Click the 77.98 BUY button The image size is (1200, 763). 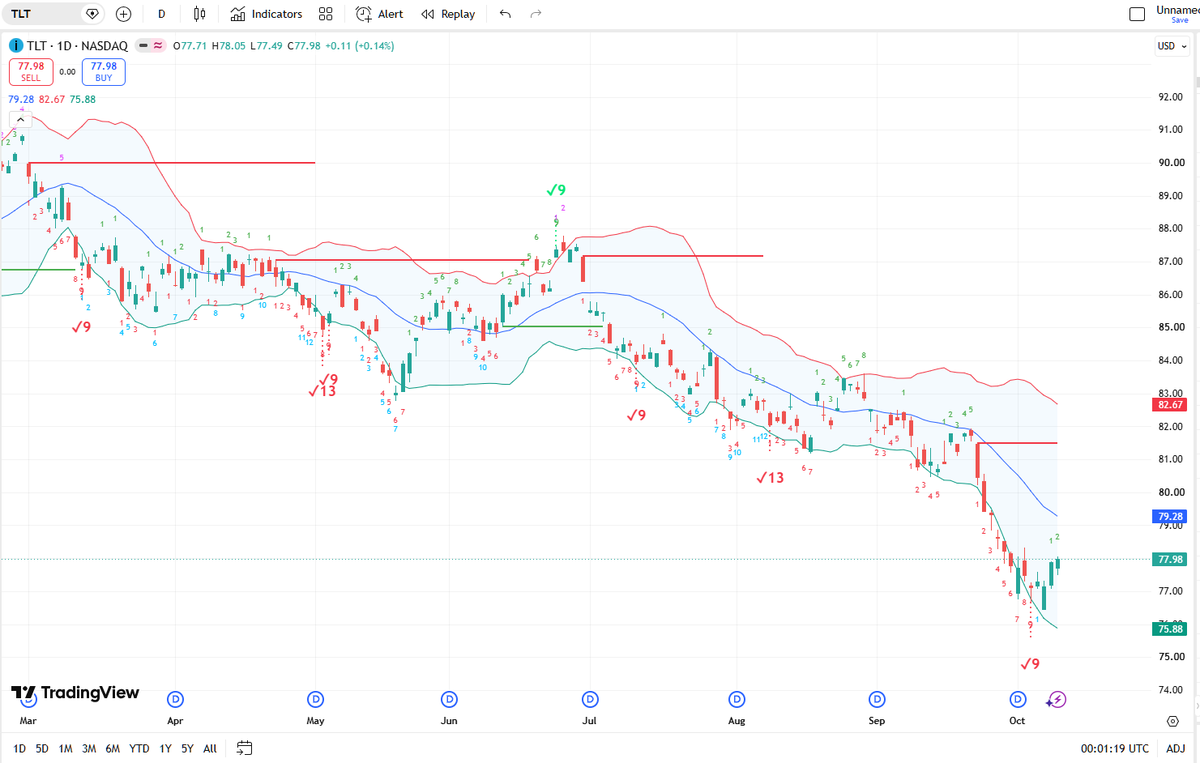click(104, 72)
